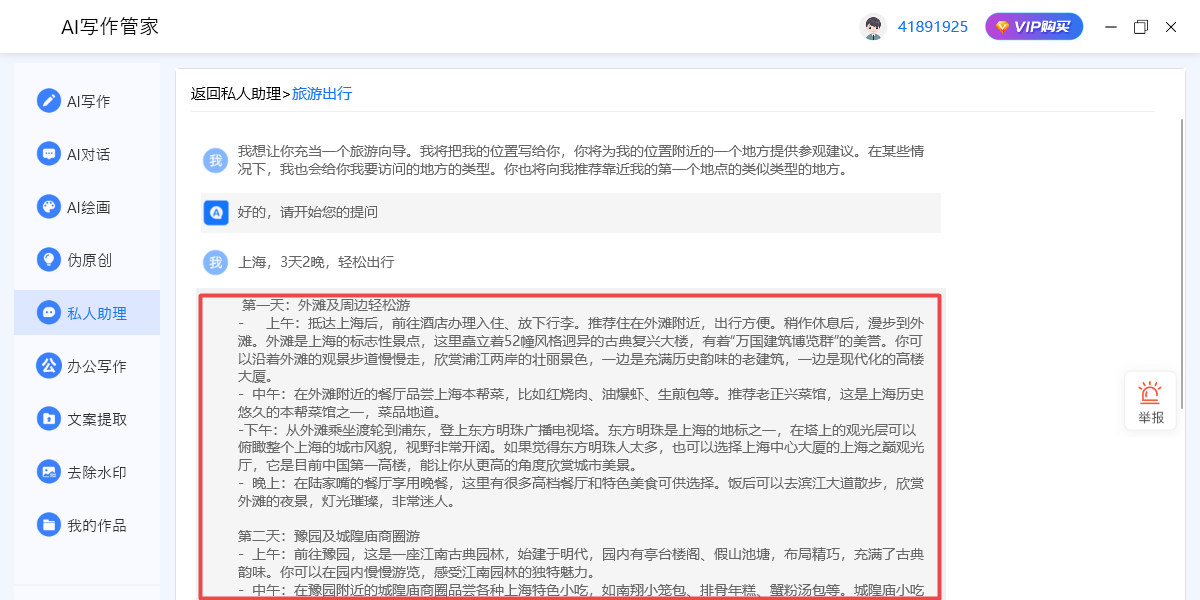
Task: Click the VIP购买 button
Action: (1034, 27)
